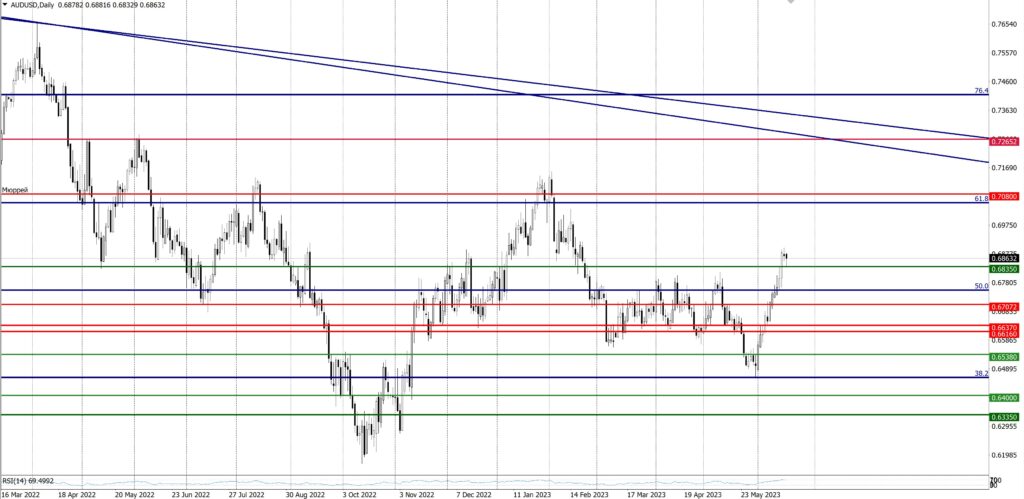Select the black current price tag 0.68632
This screenshot has height=499, width=1024.
point(1004,257)
